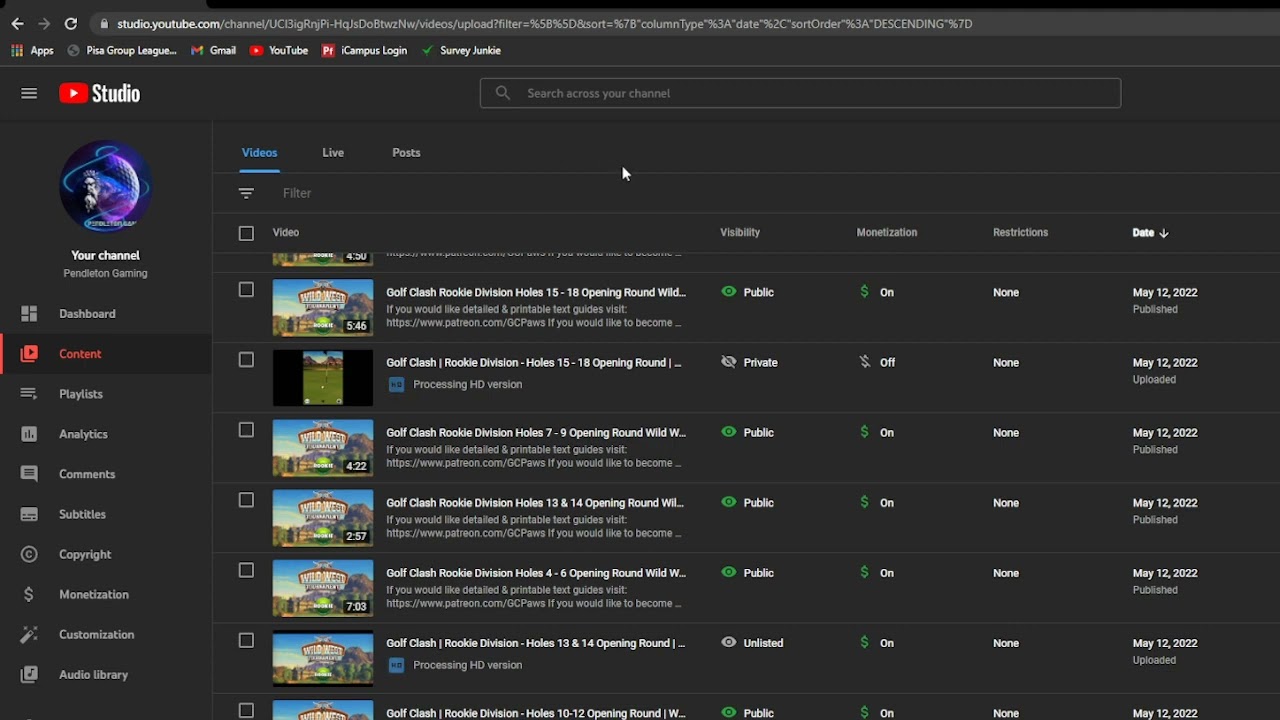Open the Copyright section
Screen dimensions: 1280x720
click(84, 554)
